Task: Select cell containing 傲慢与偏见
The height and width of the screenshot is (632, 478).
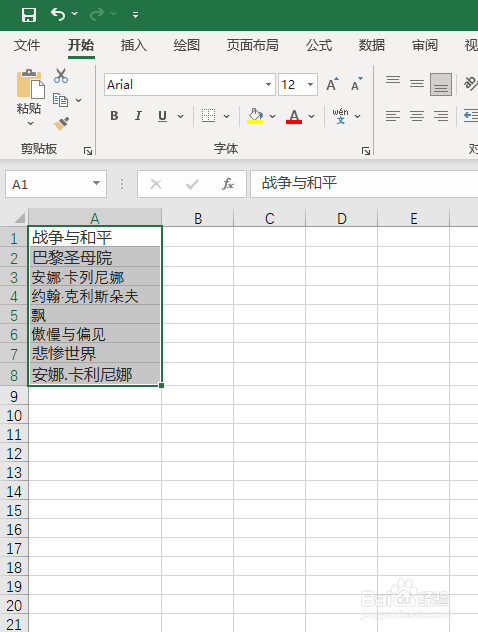Action: coord(95,334)
